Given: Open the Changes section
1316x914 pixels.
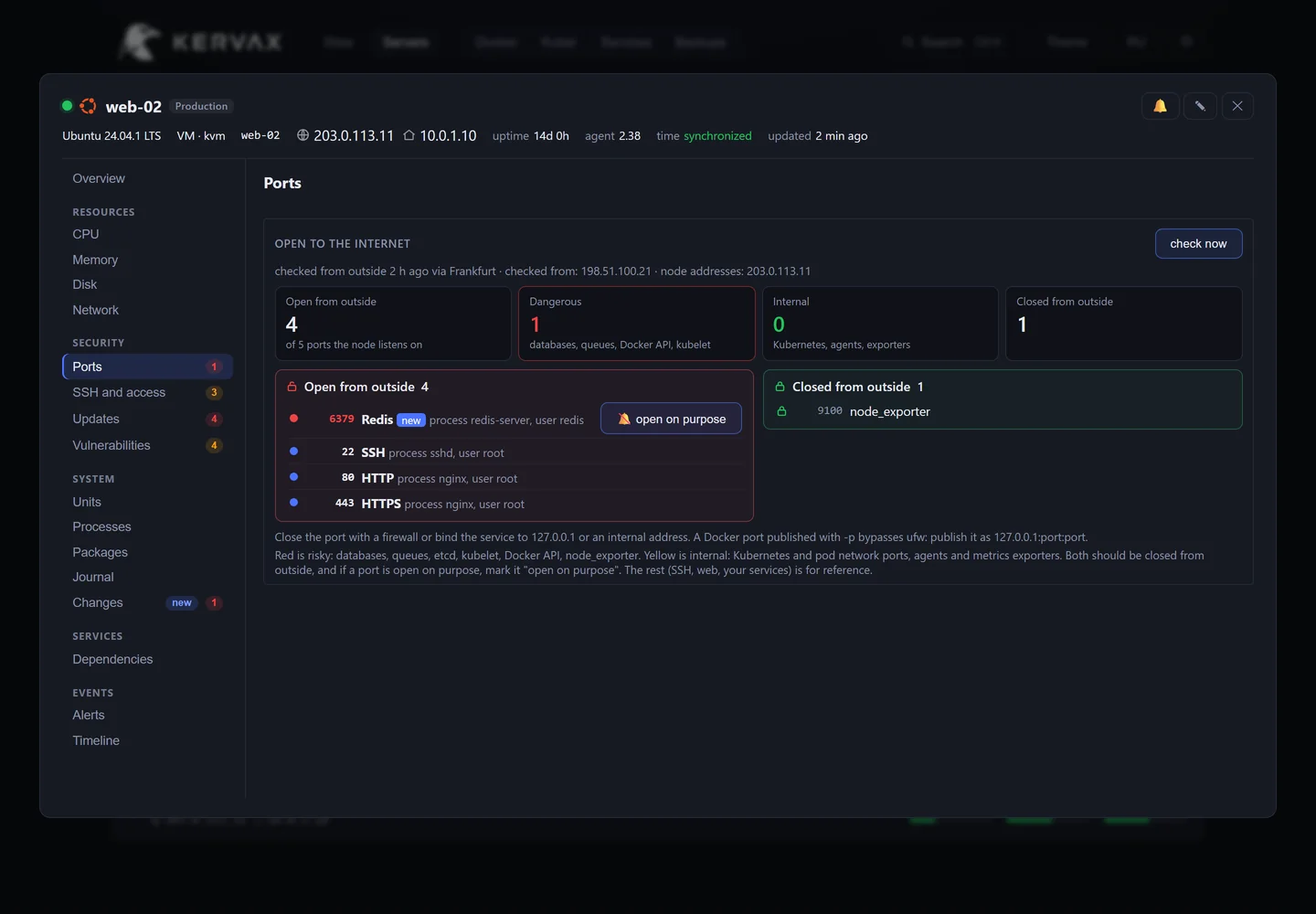Looking at the screenshot, I should pos(147,602).
